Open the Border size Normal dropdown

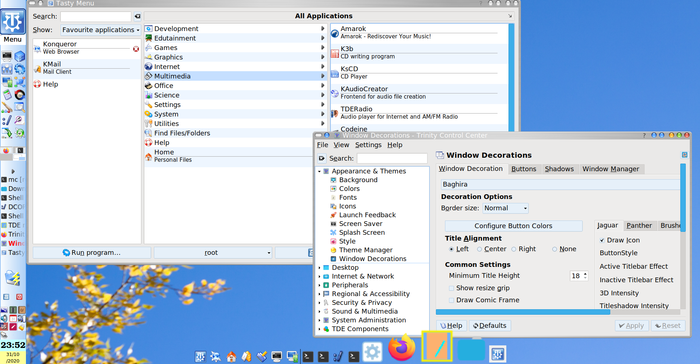tap(505, 208)
